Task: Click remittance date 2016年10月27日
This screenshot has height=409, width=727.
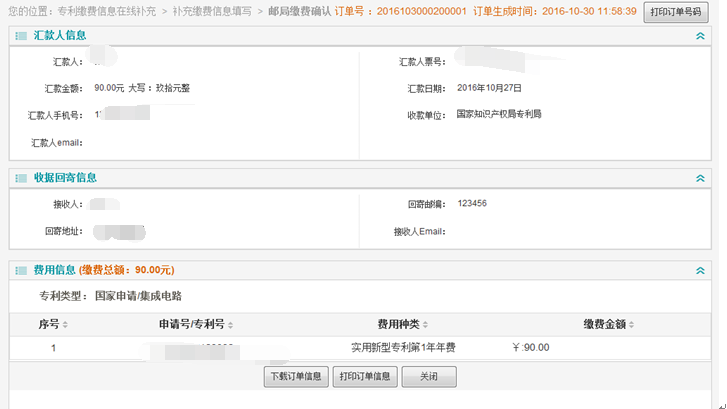Action: pos(489,88)
